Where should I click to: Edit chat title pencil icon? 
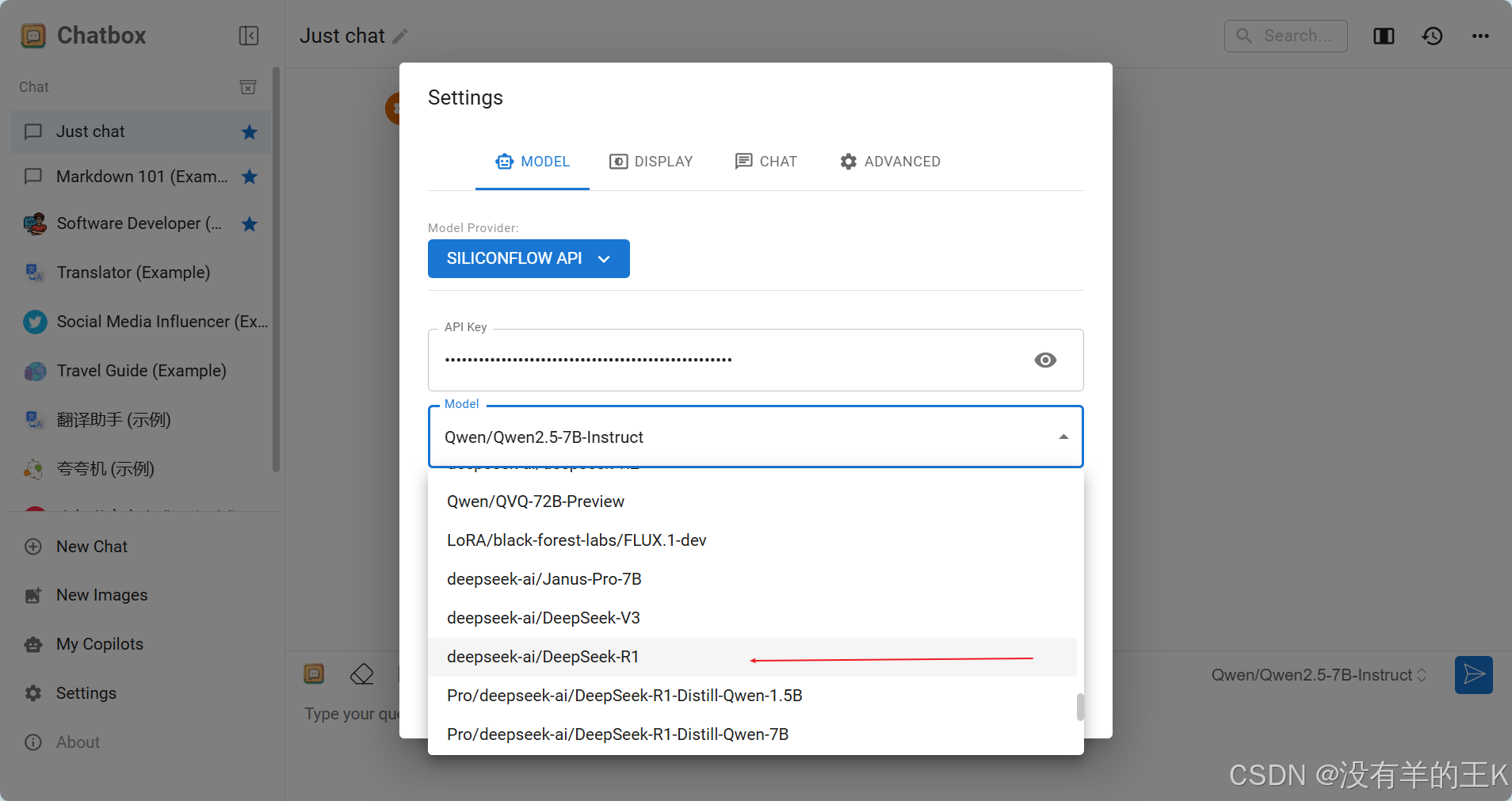pos(400,36)
